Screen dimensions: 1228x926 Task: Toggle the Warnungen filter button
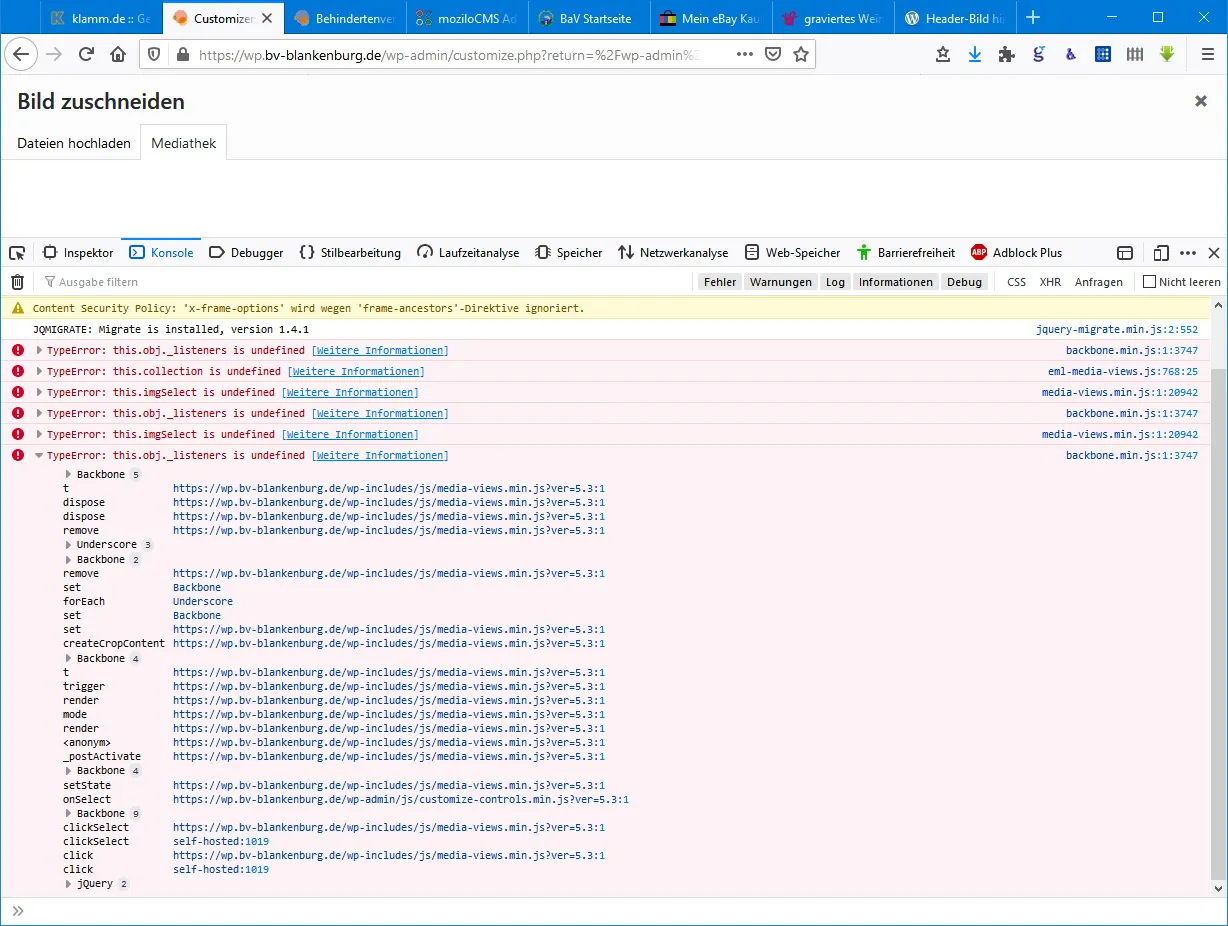click(x=781, y=282)
